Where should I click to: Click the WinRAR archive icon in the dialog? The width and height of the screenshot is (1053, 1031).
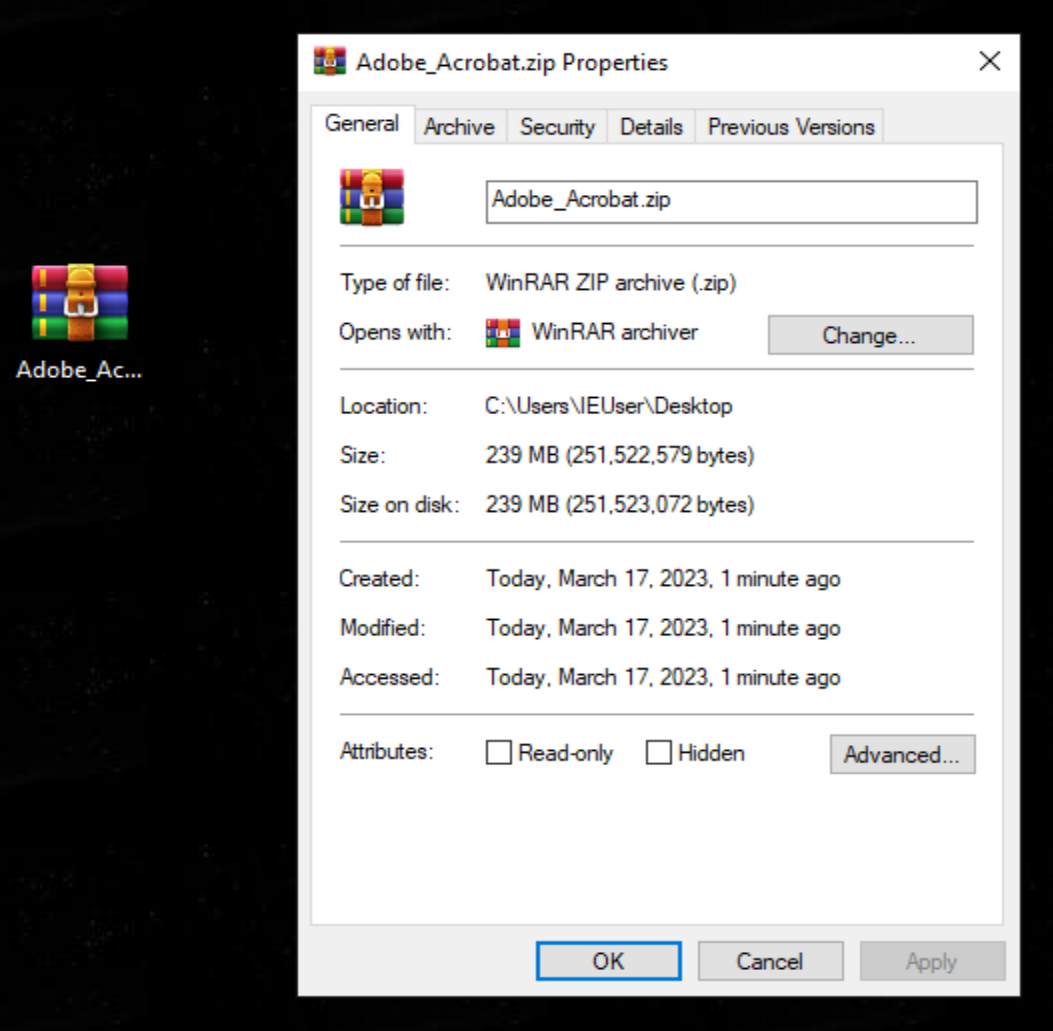tap(372, 199)
